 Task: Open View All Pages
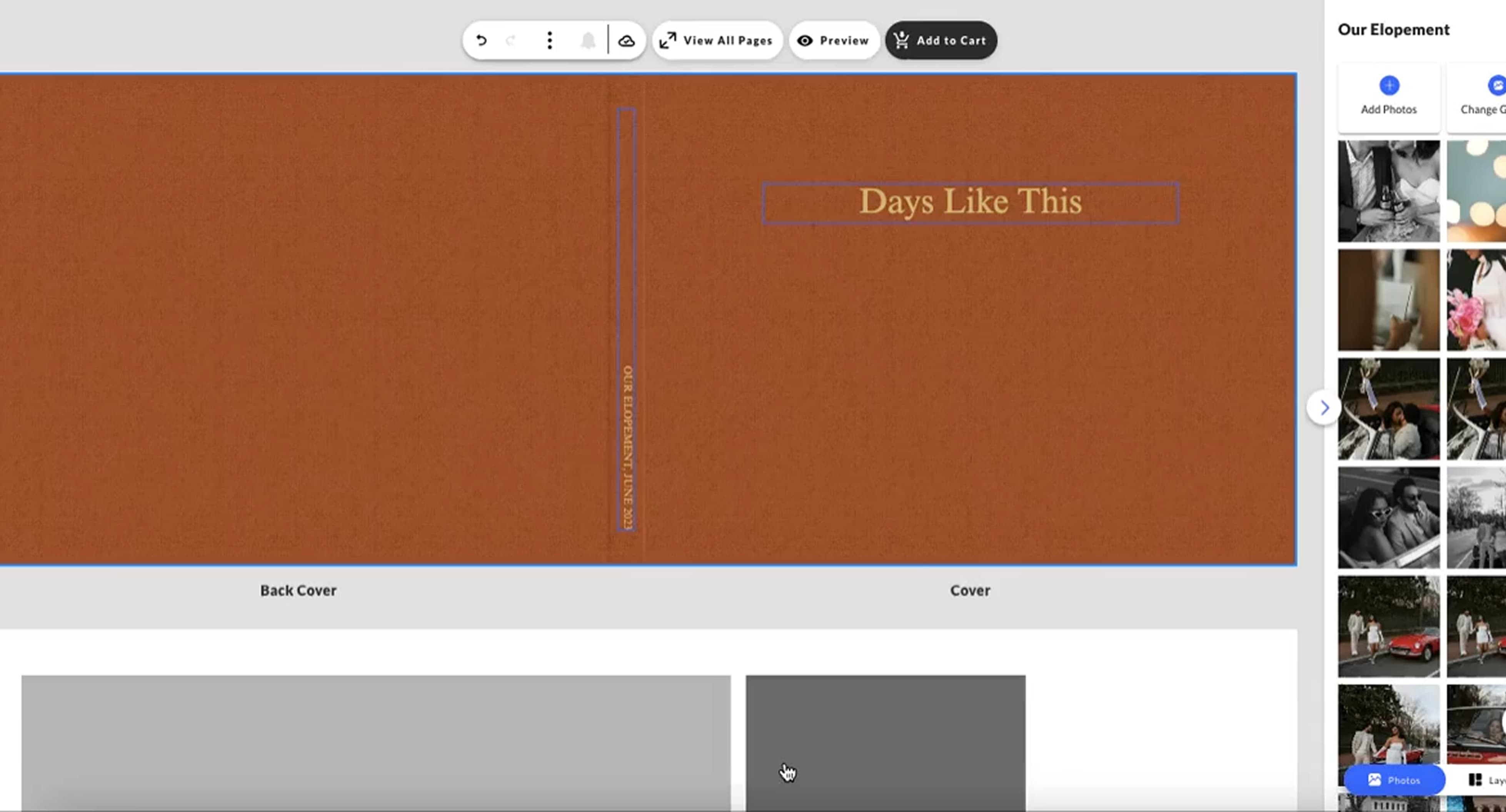717,40
